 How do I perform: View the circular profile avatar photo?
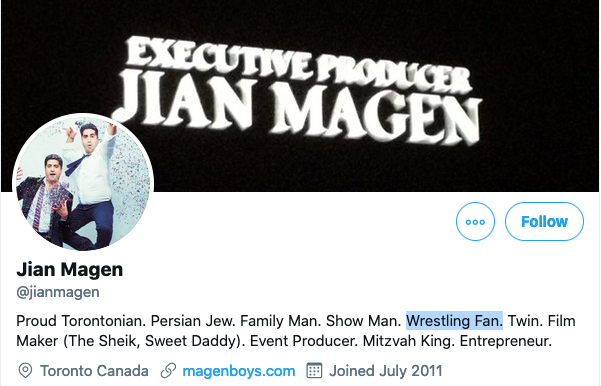point(83,184)
